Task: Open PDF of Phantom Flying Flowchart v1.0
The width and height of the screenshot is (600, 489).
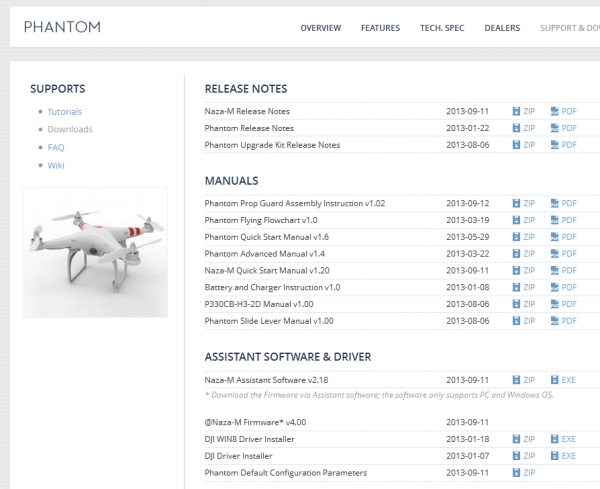Action: [x=563, y=220]
